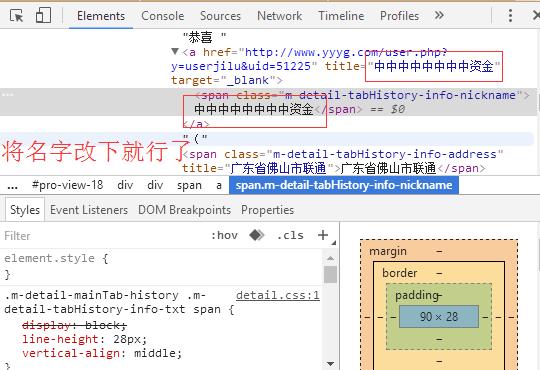
Task: Toggle the :hov element state panel
Action: 224,235
